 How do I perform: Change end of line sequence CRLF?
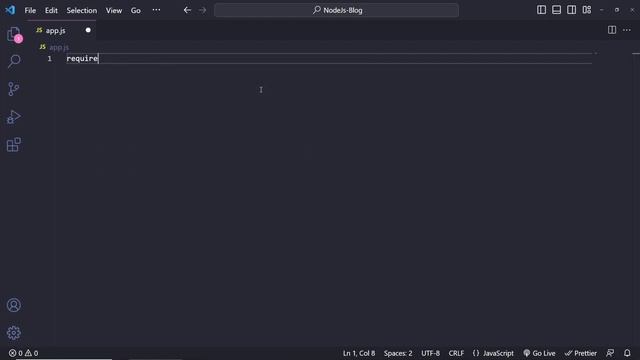(456, 353)
